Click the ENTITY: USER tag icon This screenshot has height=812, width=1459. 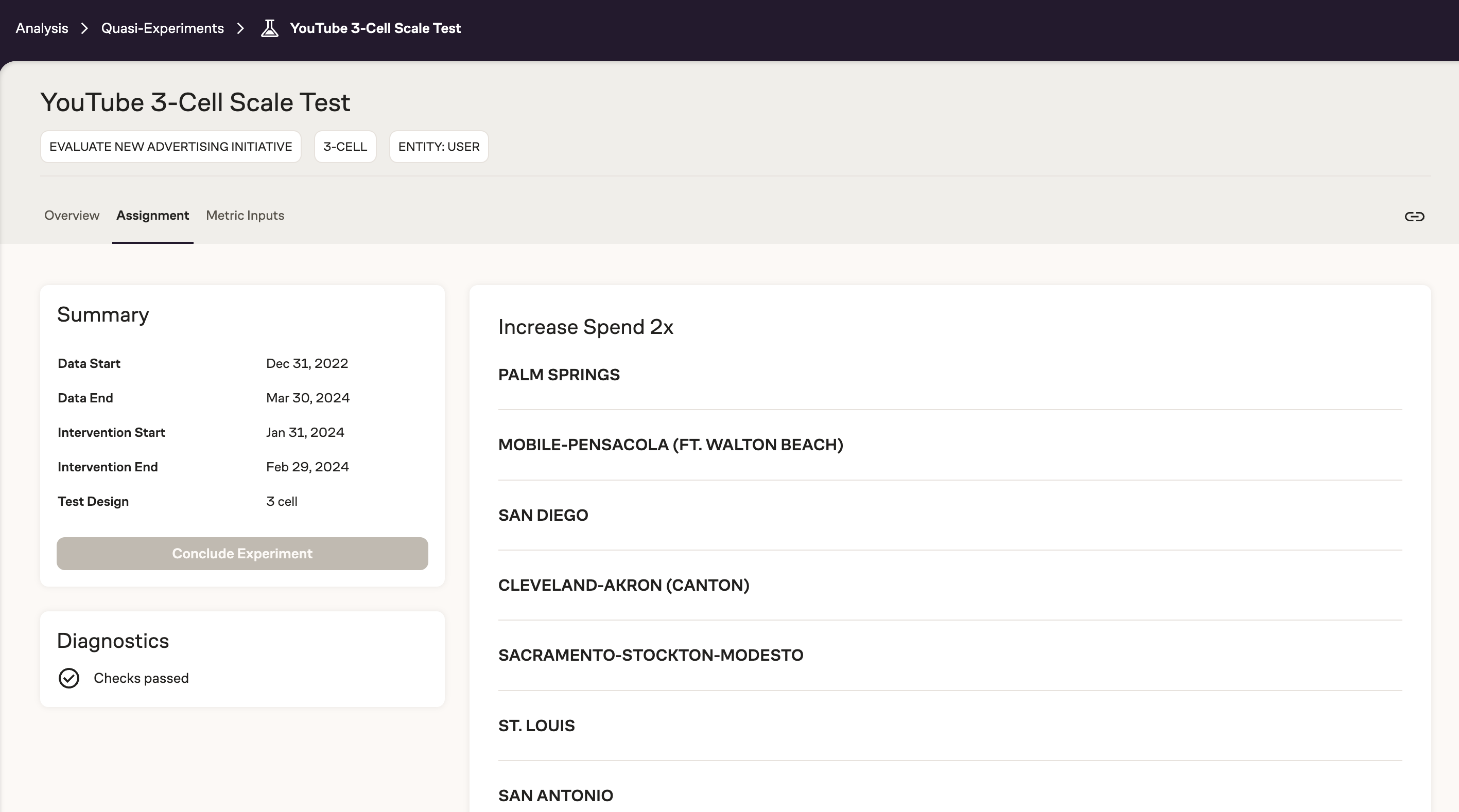[438, 146]
